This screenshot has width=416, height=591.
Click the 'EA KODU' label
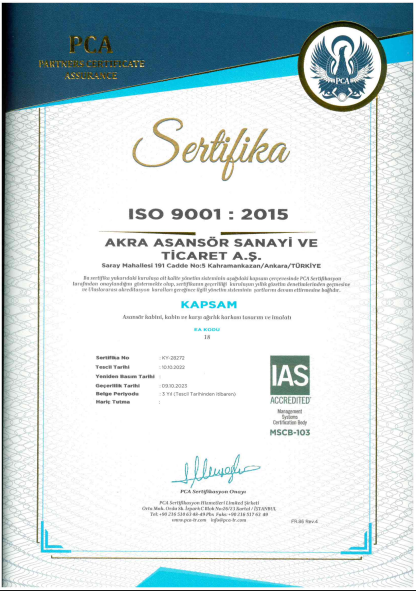point(207,329)
